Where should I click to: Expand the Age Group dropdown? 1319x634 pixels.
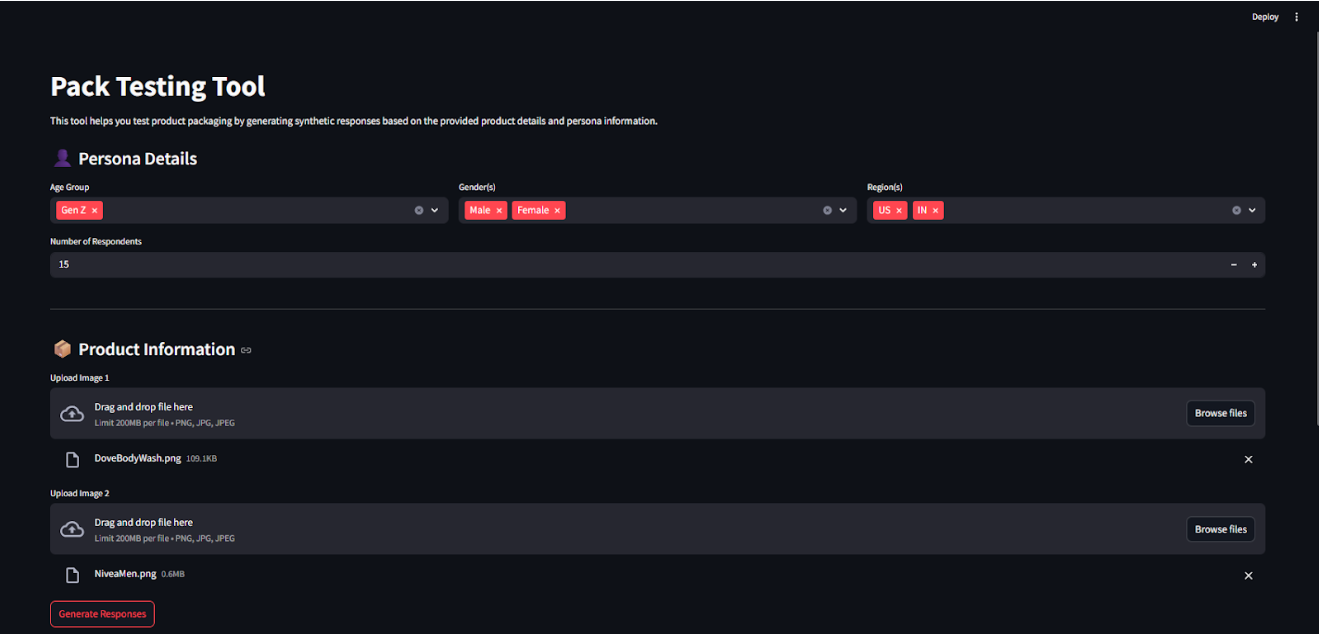coord(435,210)
